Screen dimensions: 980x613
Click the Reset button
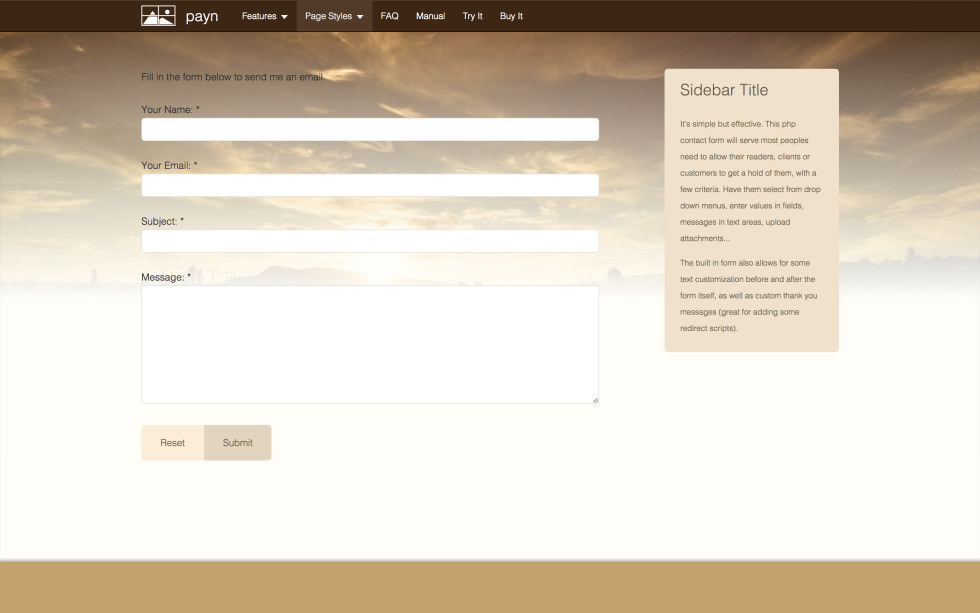pyautogui.click(x=172, y=442)
